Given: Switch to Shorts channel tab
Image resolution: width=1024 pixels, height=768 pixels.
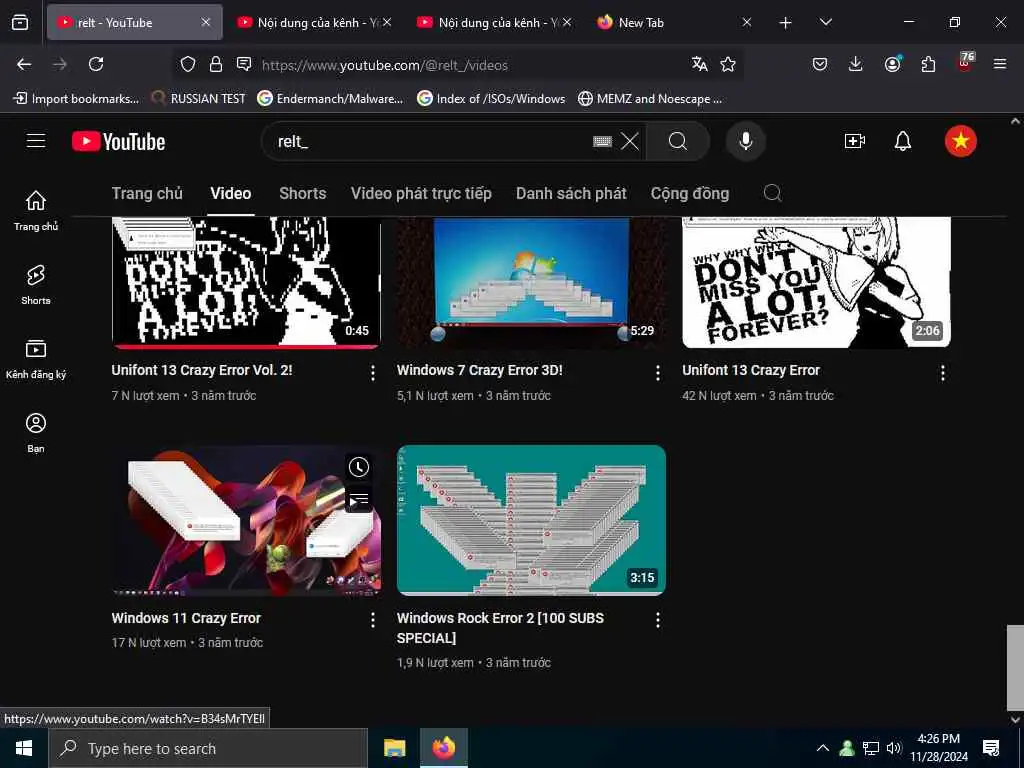Looking at the screenshot, I should tap(302, 193).
